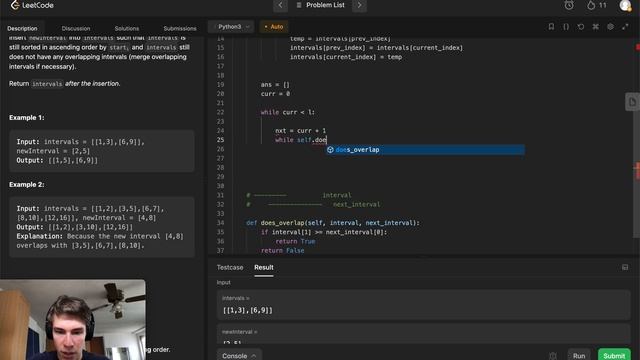Open the keyboard shortcuts icon
The image size is (640, 360).
(x=596, y=27)
